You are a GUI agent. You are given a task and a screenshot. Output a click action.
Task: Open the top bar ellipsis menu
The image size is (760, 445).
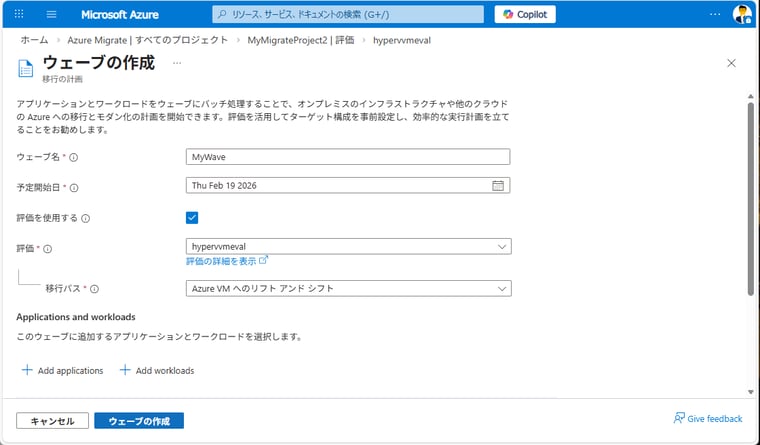tap(715, 14)
